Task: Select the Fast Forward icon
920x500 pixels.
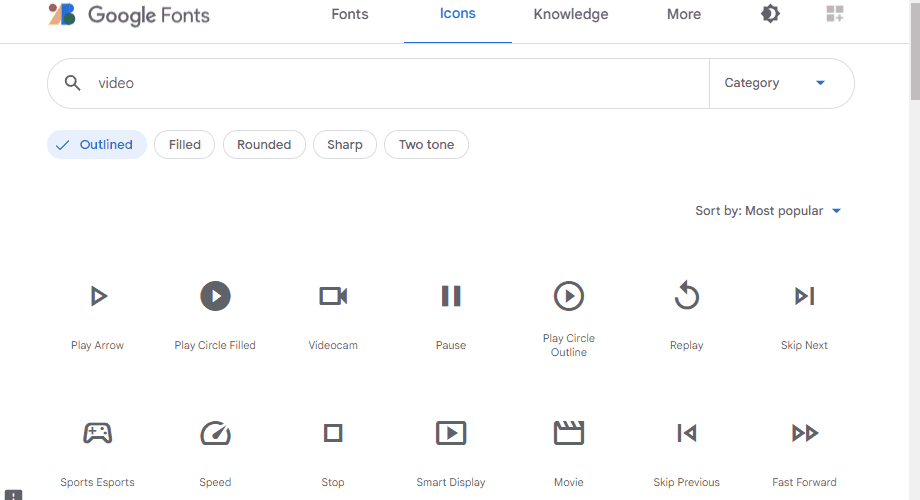Action: pos(804,433)
